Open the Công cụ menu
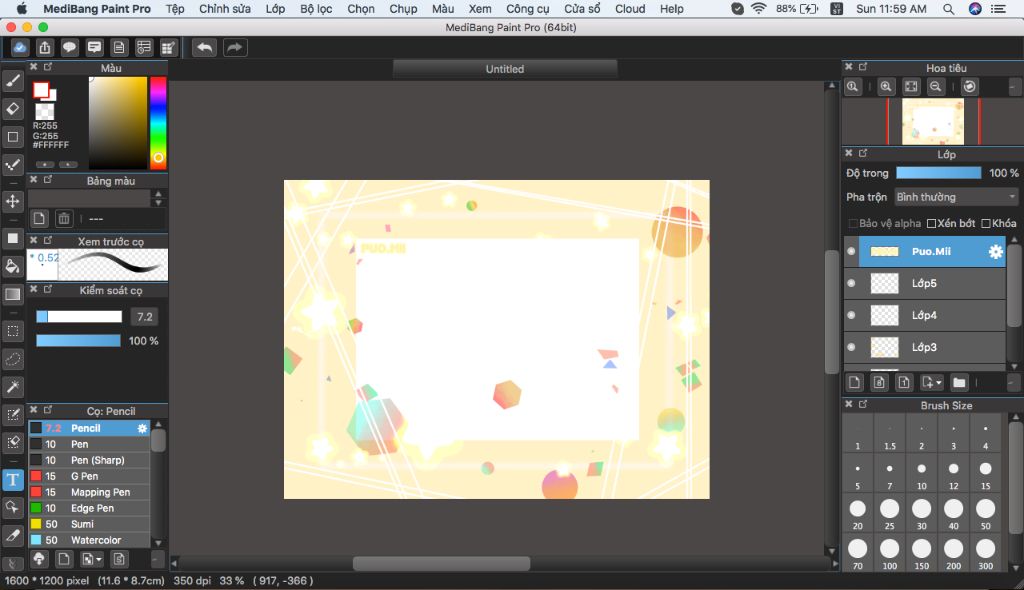The width and height of the screenshot is (1024, 590). tap(528, 9)
